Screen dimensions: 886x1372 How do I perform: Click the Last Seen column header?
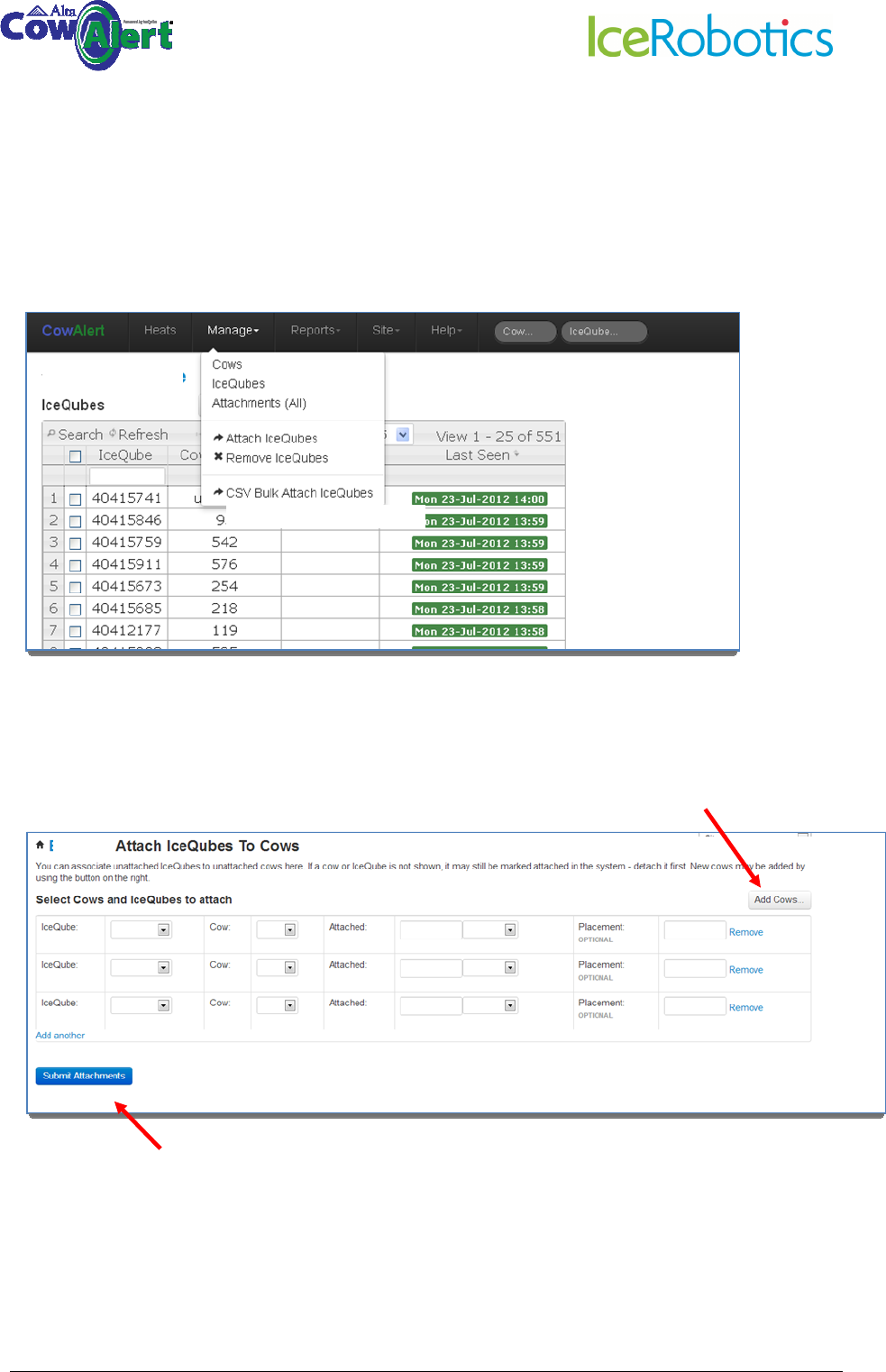478,455
